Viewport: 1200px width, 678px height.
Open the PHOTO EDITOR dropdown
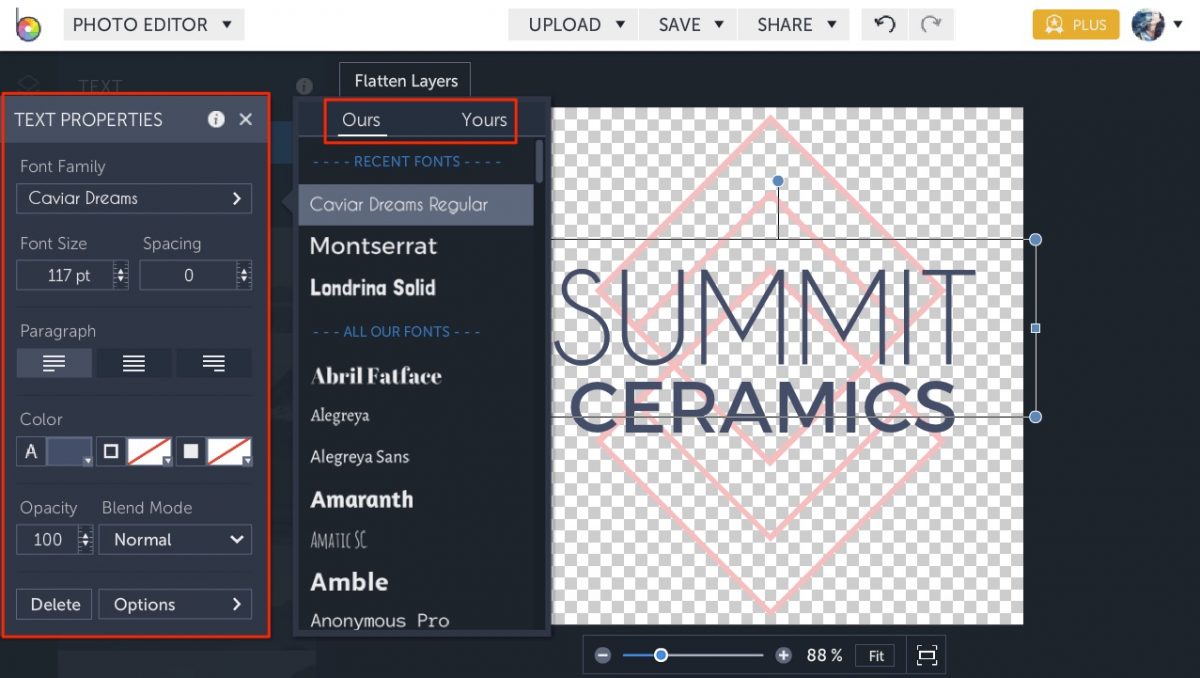[153, 24]
